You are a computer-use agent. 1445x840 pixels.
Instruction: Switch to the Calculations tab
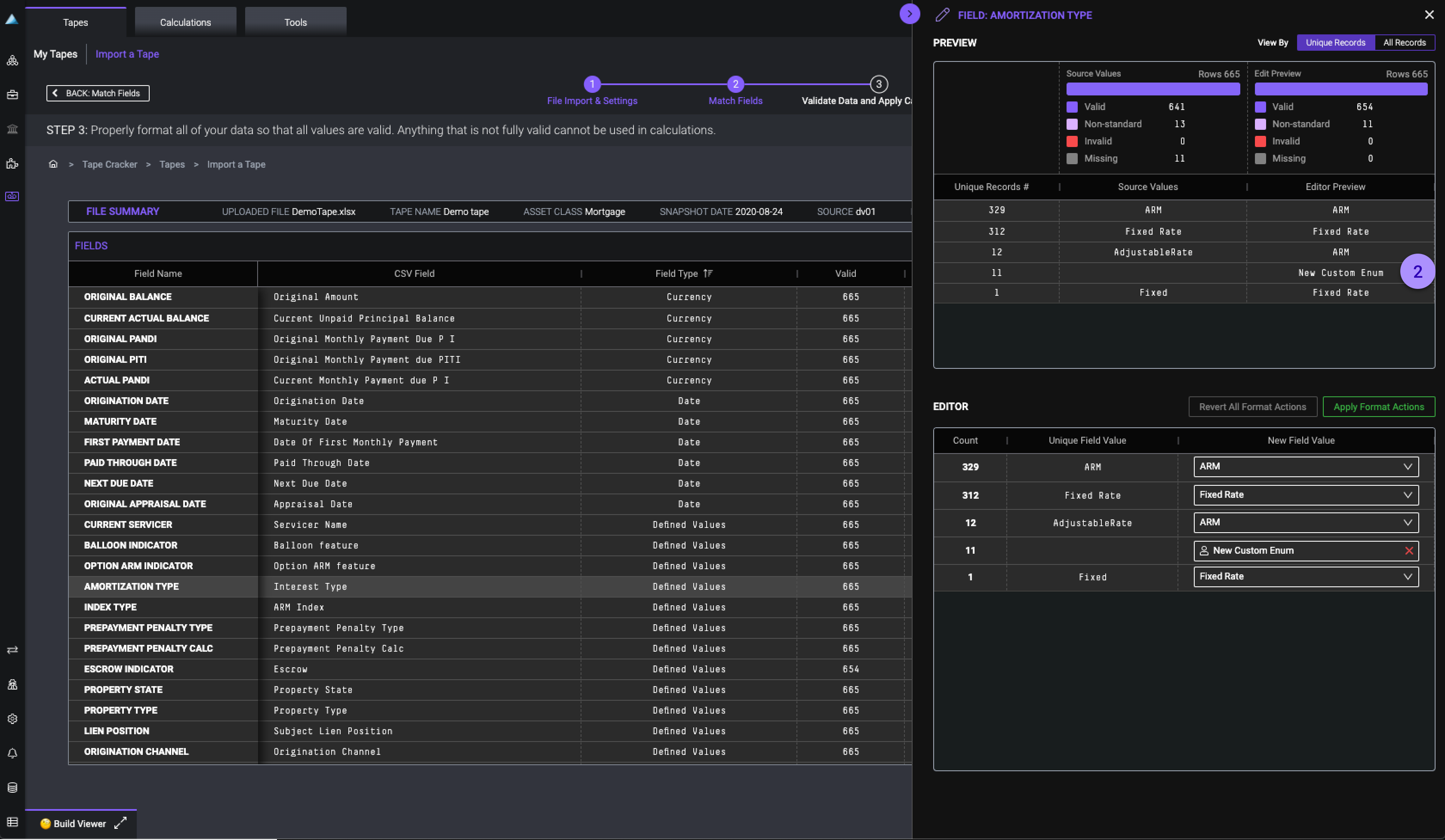185,22
